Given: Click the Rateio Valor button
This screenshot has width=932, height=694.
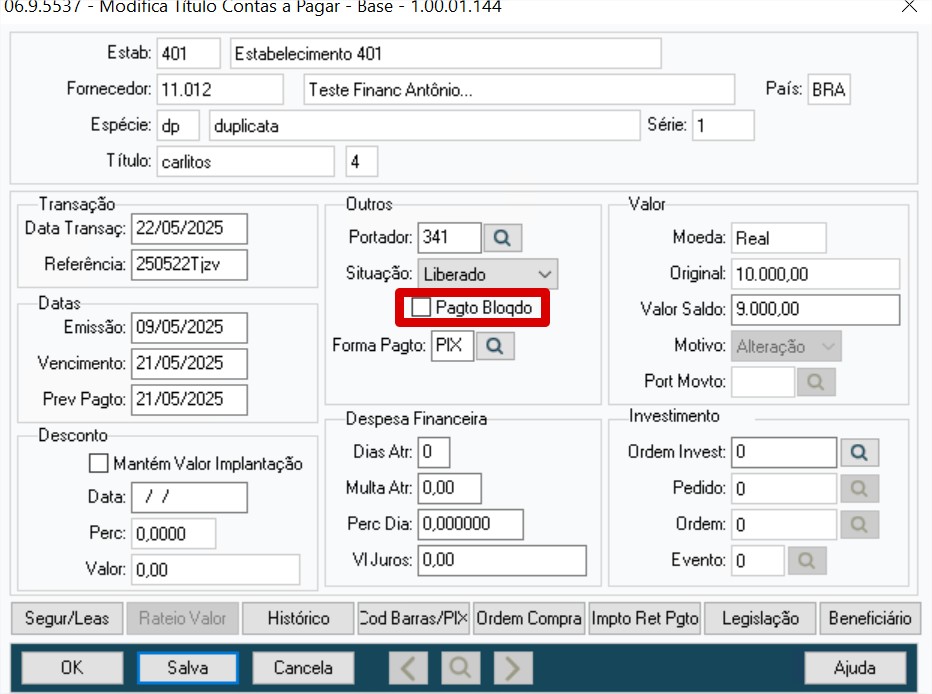Looking at the screenshot, I should point(182,618).
